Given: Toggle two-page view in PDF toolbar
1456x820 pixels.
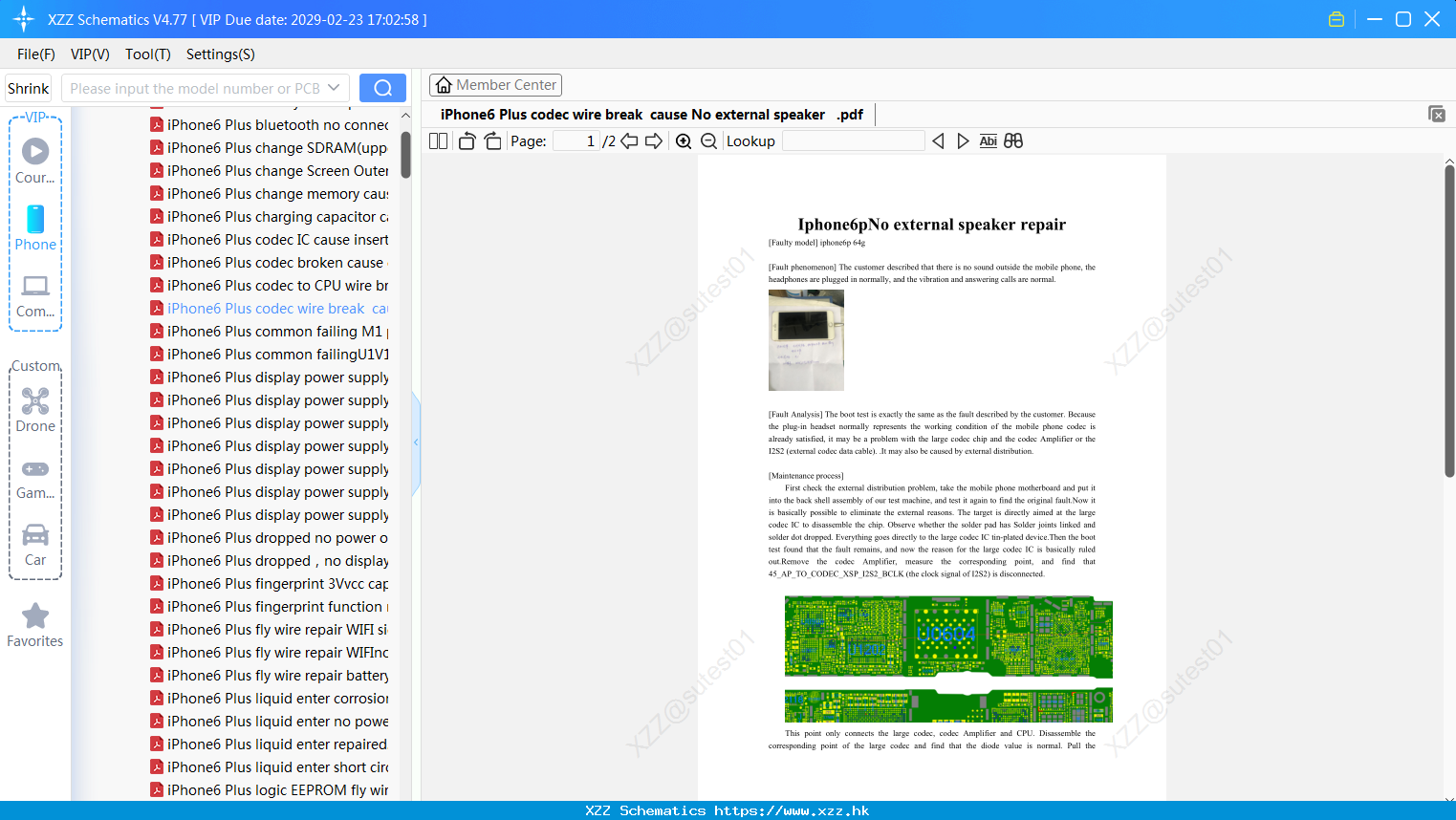Looking at the screenshot, I should pos(438,141).
